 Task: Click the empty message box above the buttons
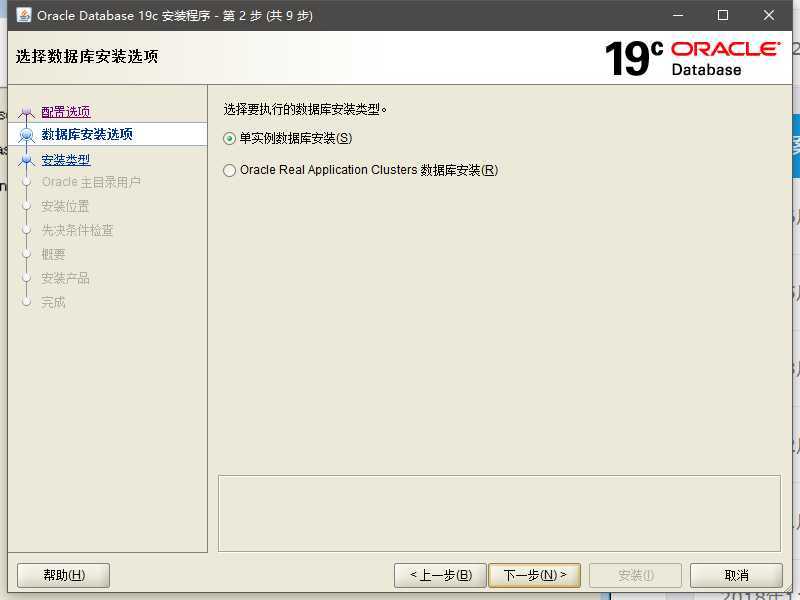click(499, 513)
